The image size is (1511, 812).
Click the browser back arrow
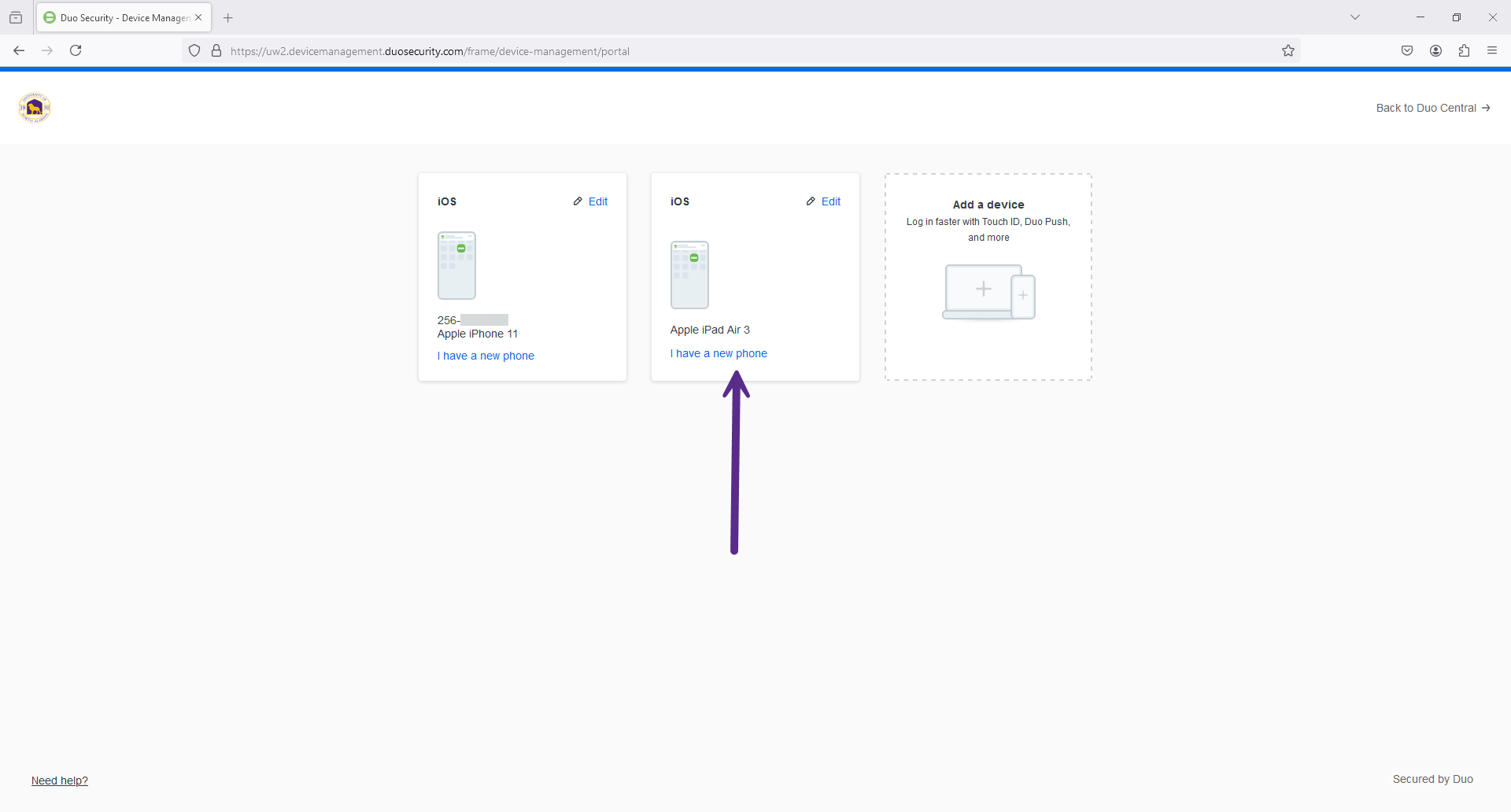coord(19,50)
